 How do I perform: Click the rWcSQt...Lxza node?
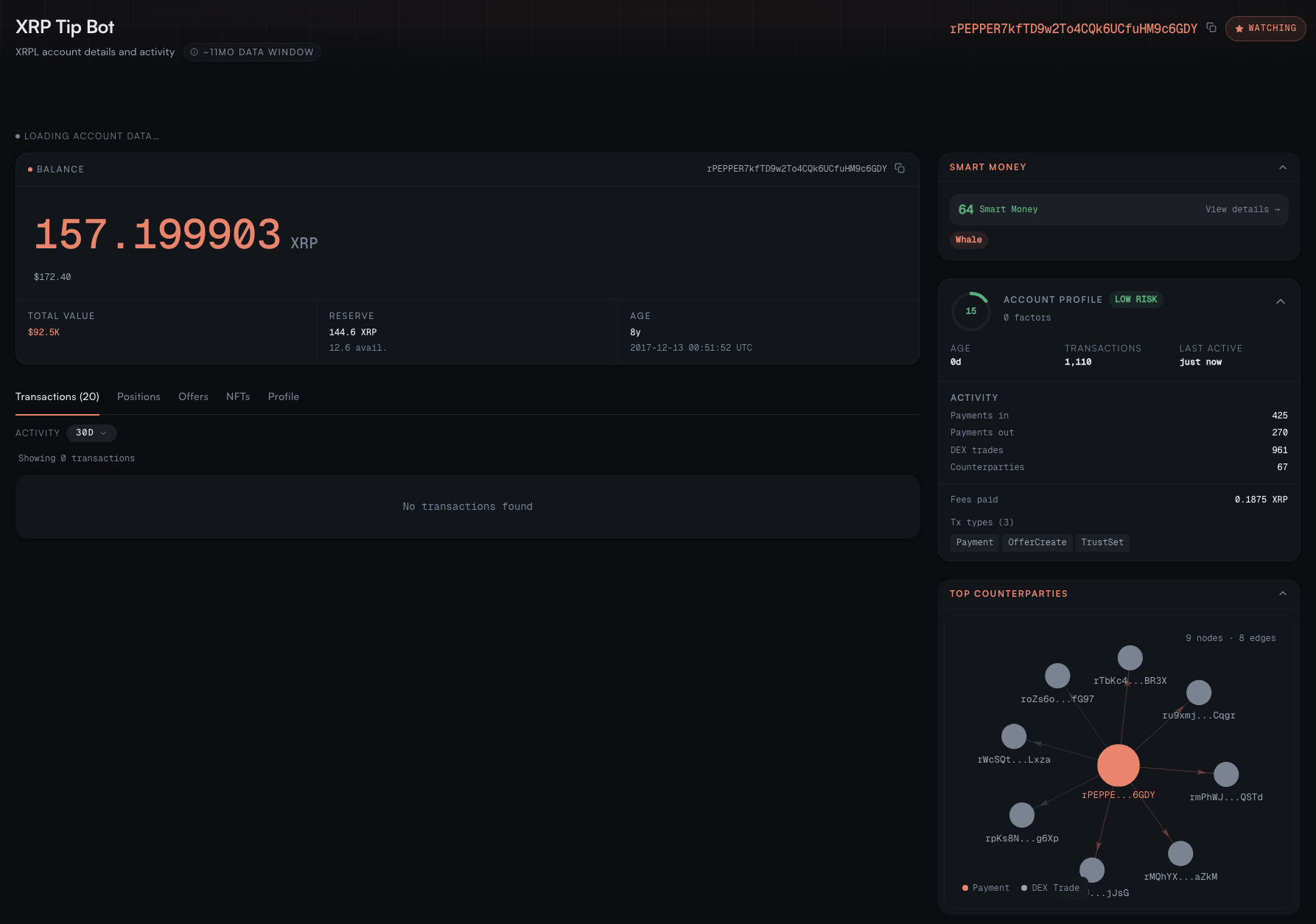[1014, 736]
